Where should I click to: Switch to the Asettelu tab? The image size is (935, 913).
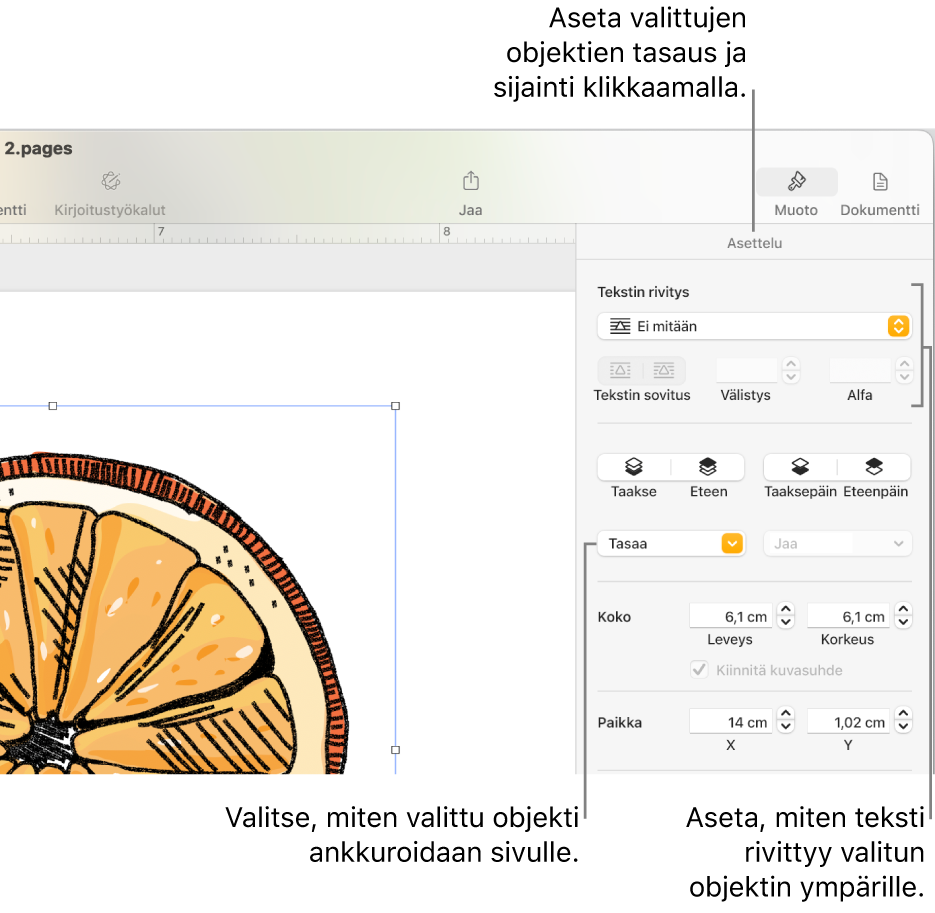[754, 243]
